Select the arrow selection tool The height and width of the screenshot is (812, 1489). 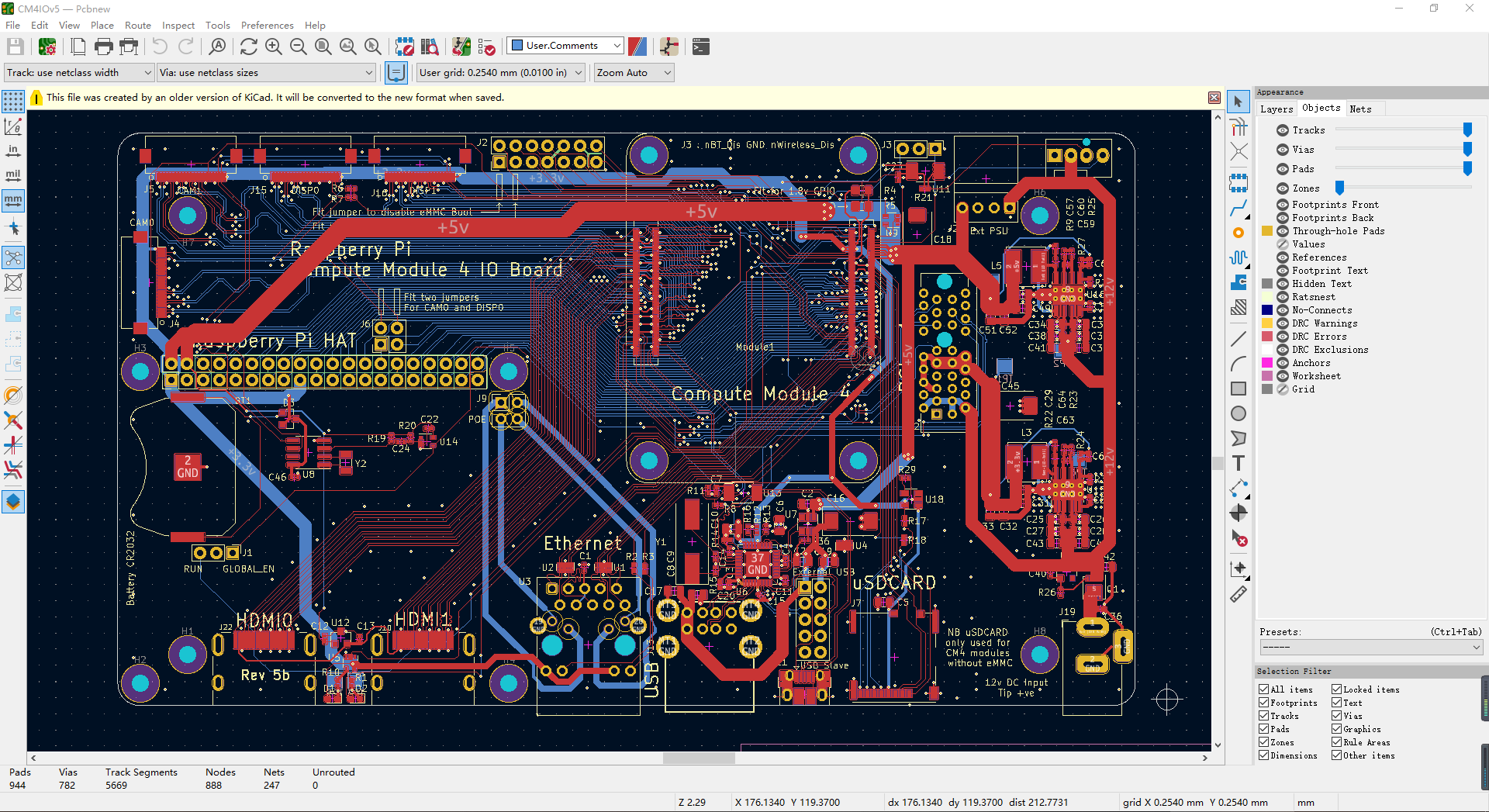pyautogui.click(x=1239, y=102)
